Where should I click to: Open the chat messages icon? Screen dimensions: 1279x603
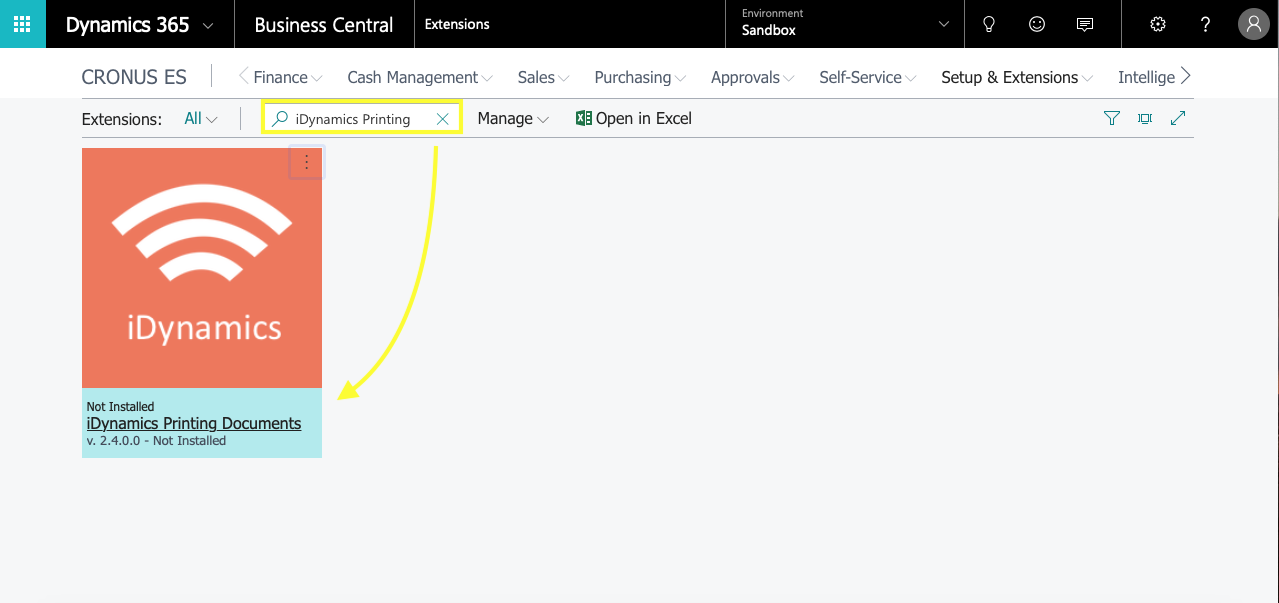coord(1084,24)
